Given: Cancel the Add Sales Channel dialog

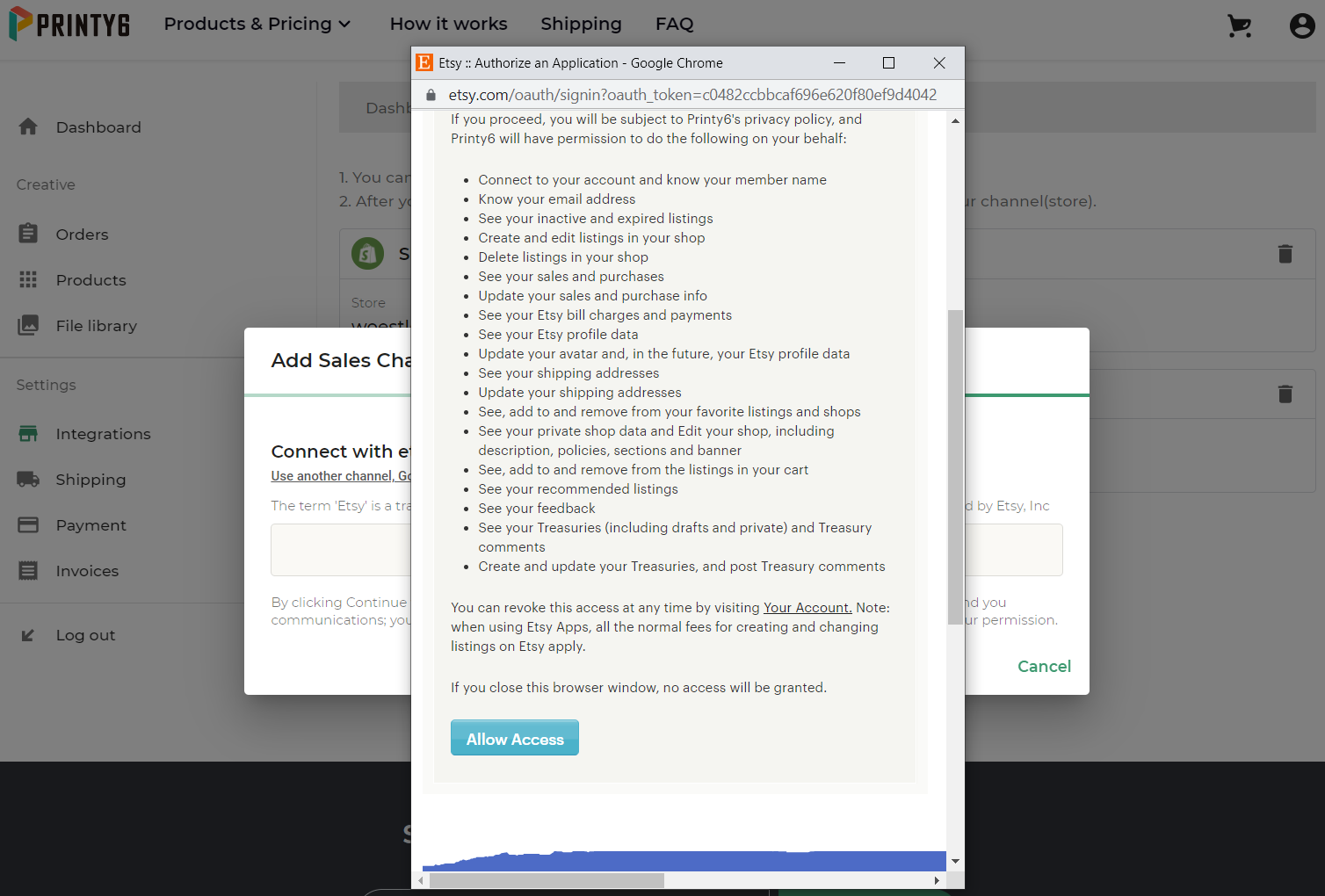Looking at the screenshot, I should (1044, 667).
